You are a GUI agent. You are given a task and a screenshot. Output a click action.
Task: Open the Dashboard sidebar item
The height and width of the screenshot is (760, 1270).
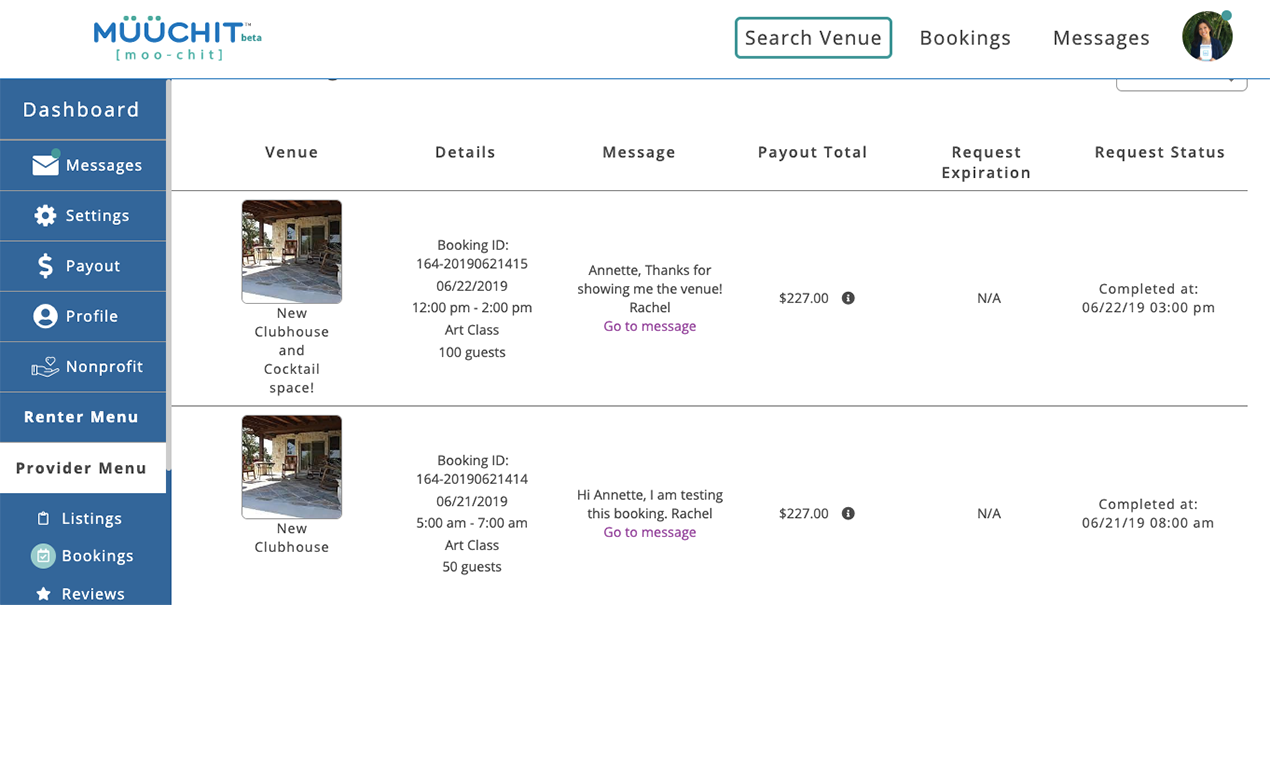pos(83,109)
